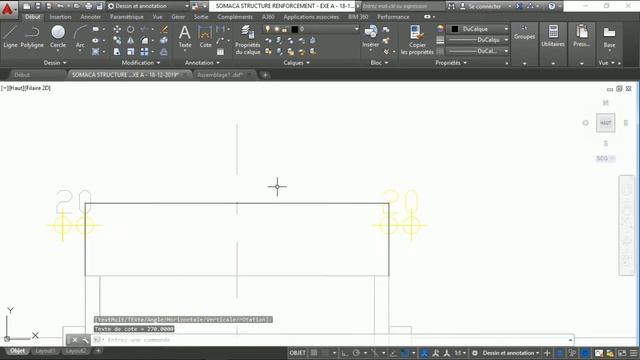
Task: Switch to the Assemblage1 drawing tab
Action: coord(220,75)
